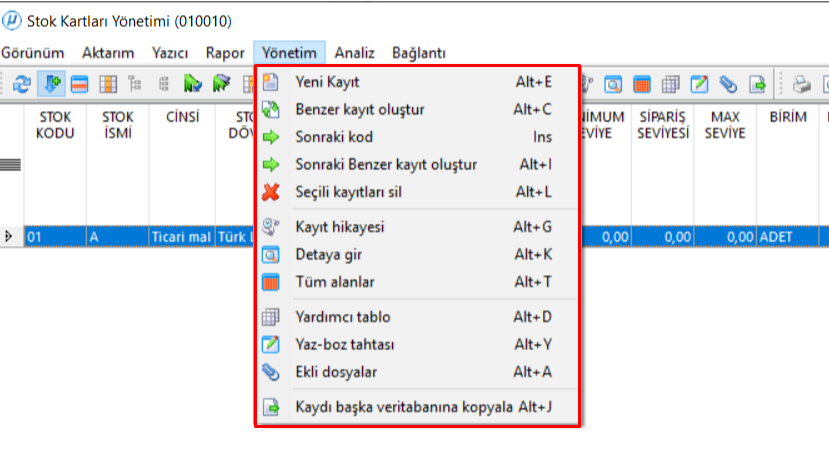The width and height of the screenshot is (829, 460).
Task: Open the Yazıcı menu
Action: (170, 53)
